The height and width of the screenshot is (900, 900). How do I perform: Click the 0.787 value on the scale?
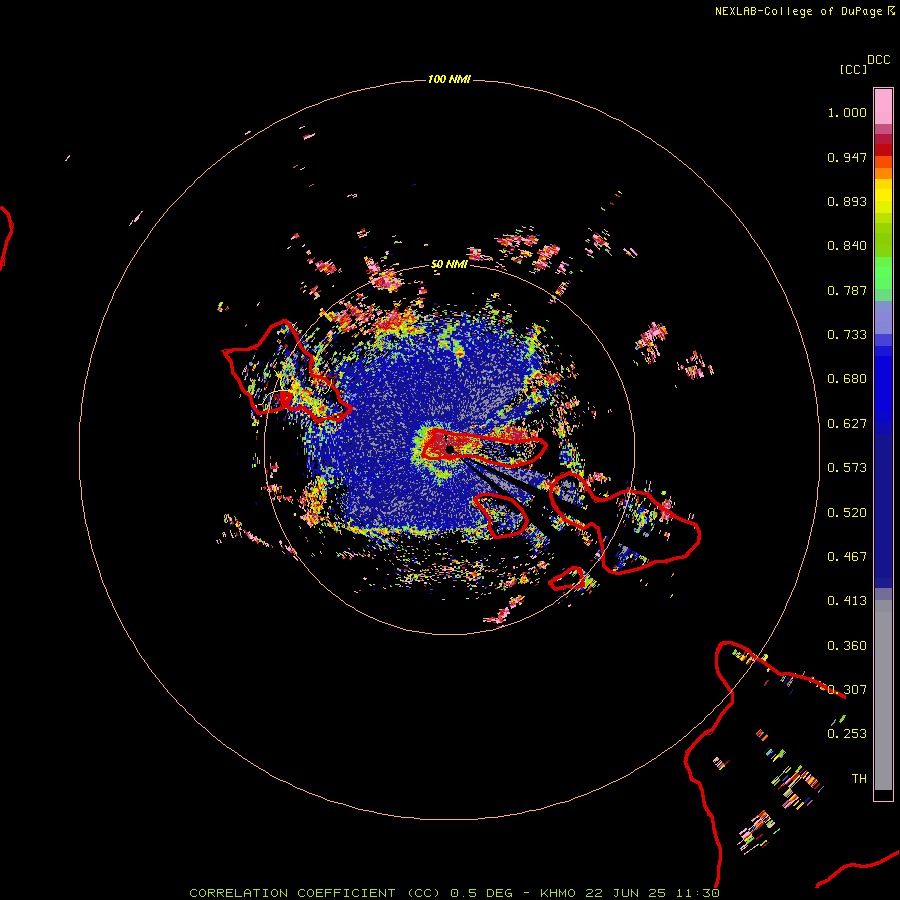coord(847,290)
